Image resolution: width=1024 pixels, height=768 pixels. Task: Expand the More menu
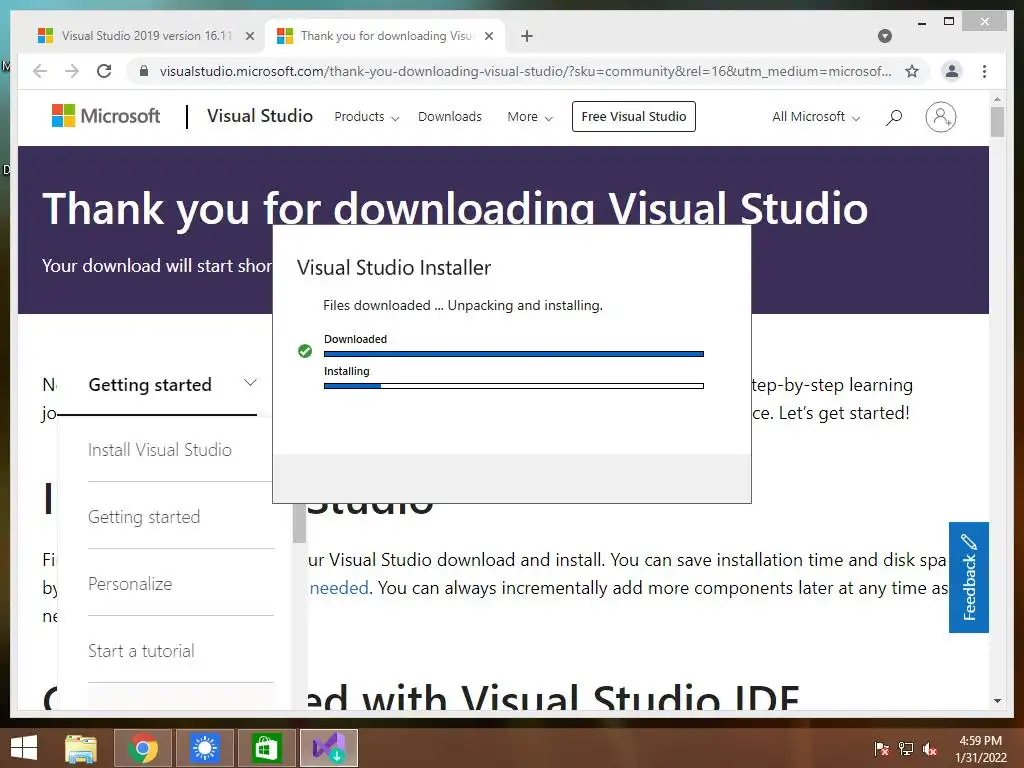pos(530,117)
